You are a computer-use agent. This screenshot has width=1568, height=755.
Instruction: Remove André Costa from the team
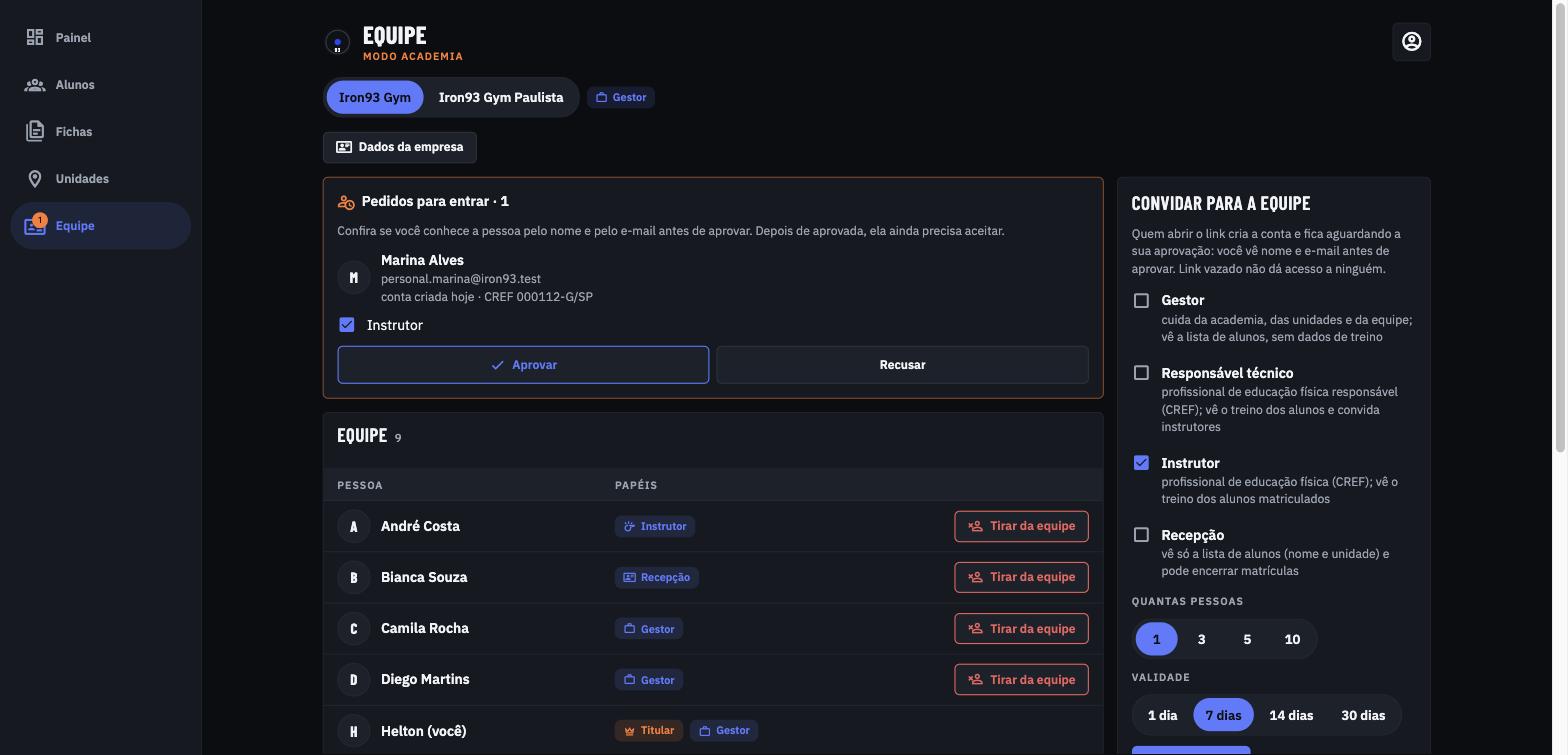click(x=1021, y=526)
